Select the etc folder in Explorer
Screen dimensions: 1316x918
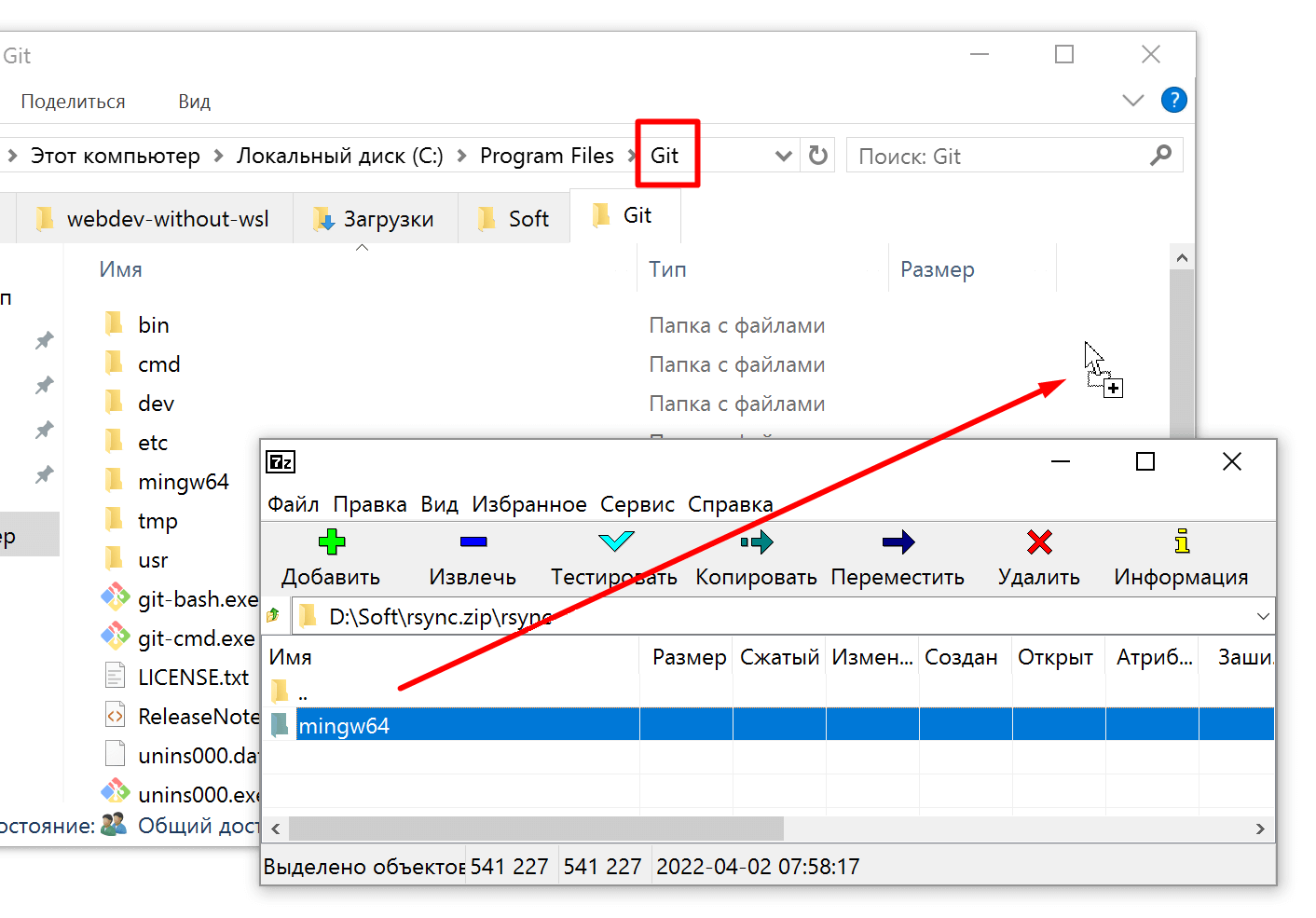pyautogui.click(x=153, y=443)
